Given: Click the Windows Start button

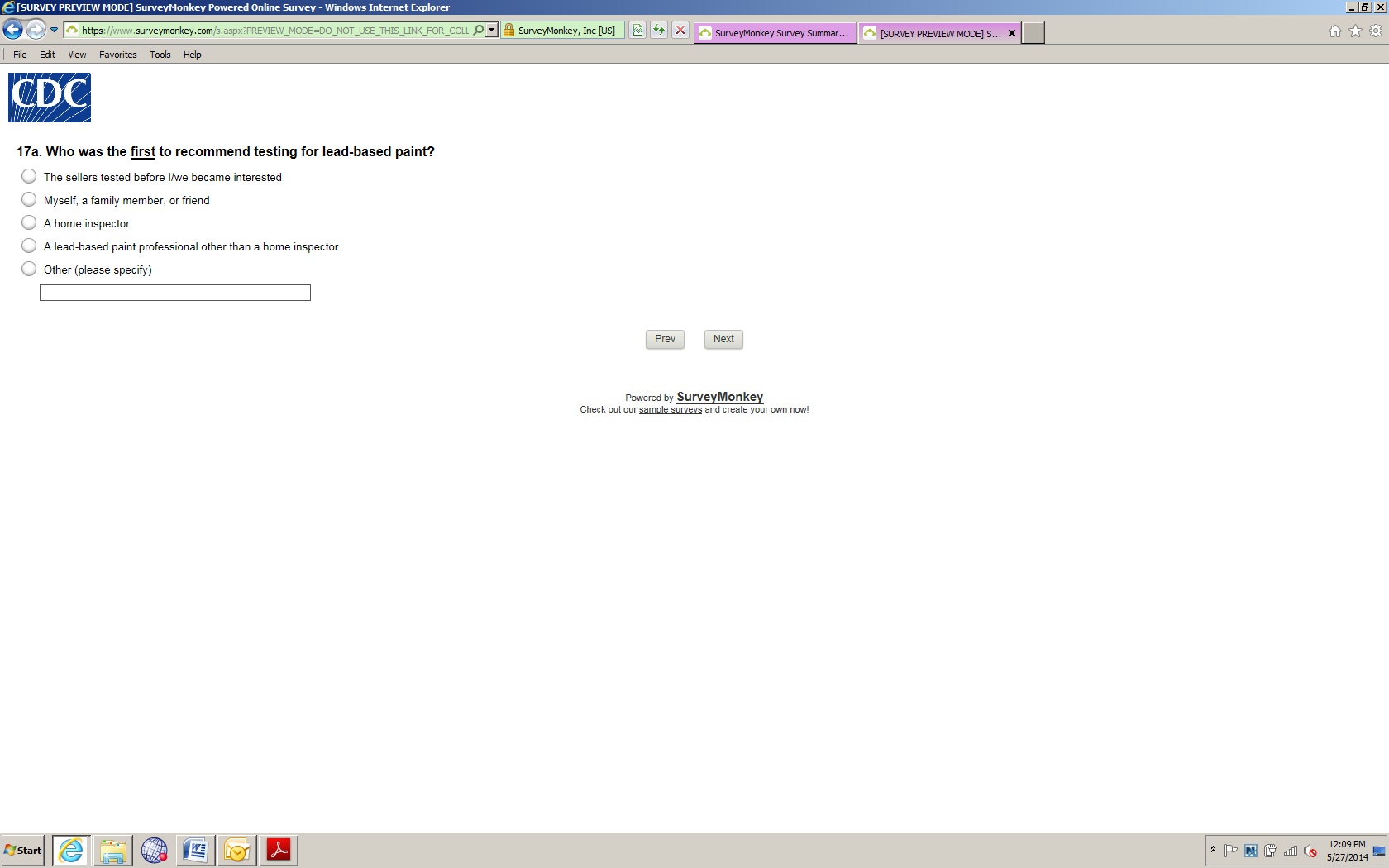Looking at the screenshot, I should (x=23, y=850).
